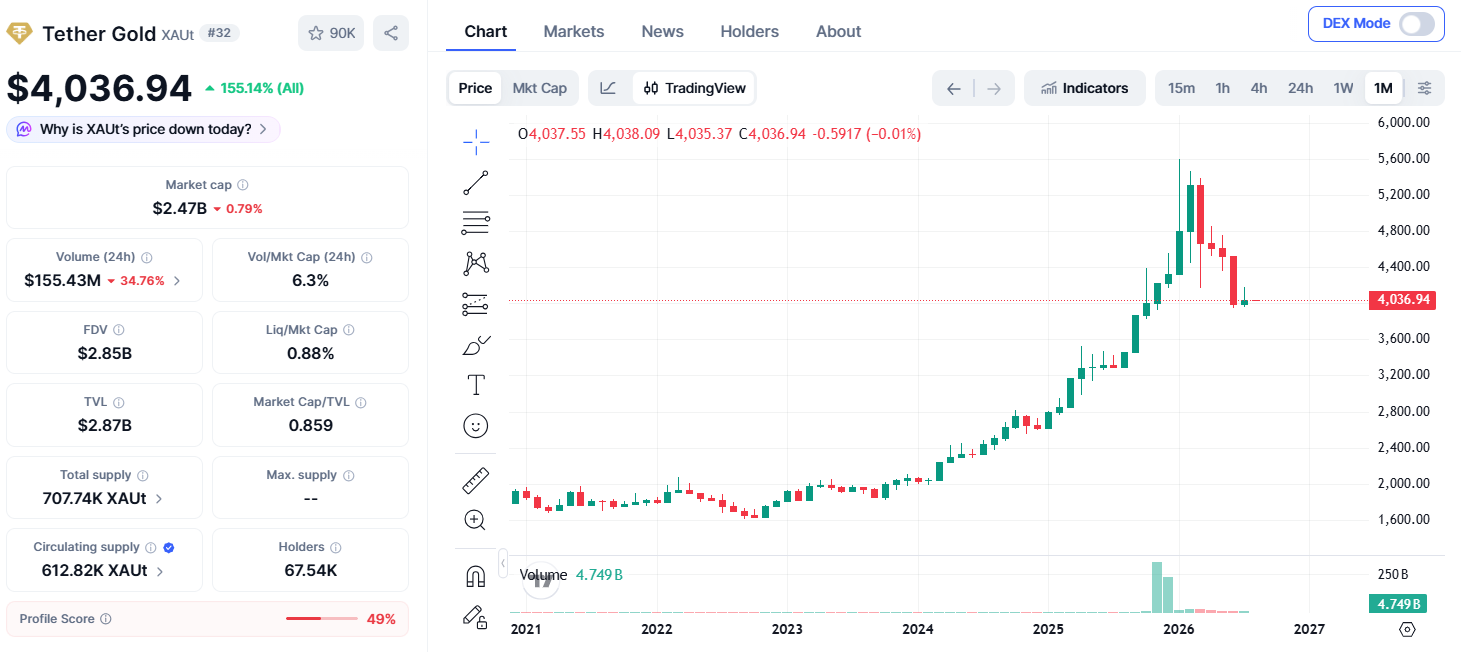Select the TradingView chart mode

(x=695, y=88)
